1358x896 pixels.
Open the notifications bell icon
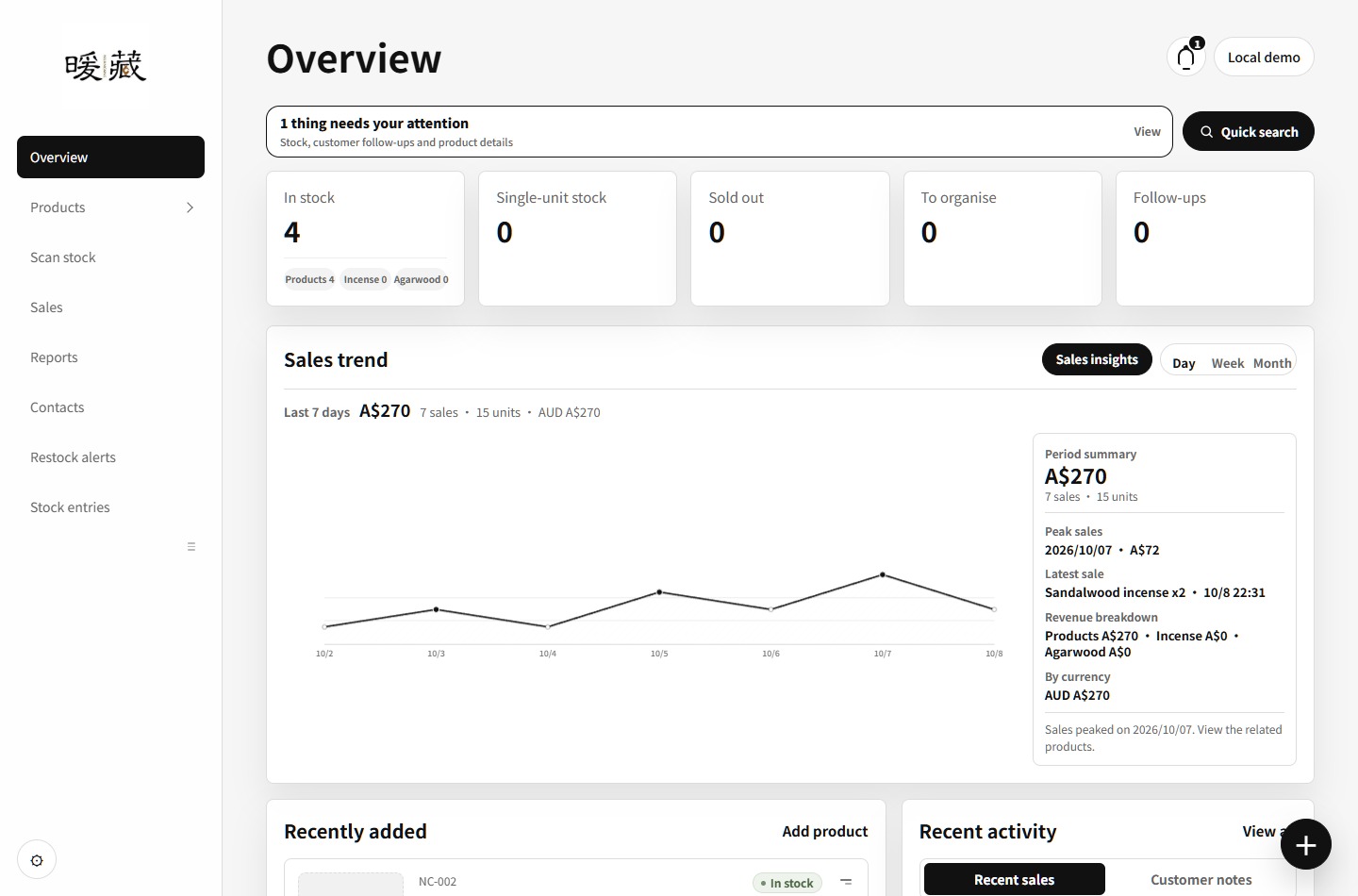[x=1186, y=57]
